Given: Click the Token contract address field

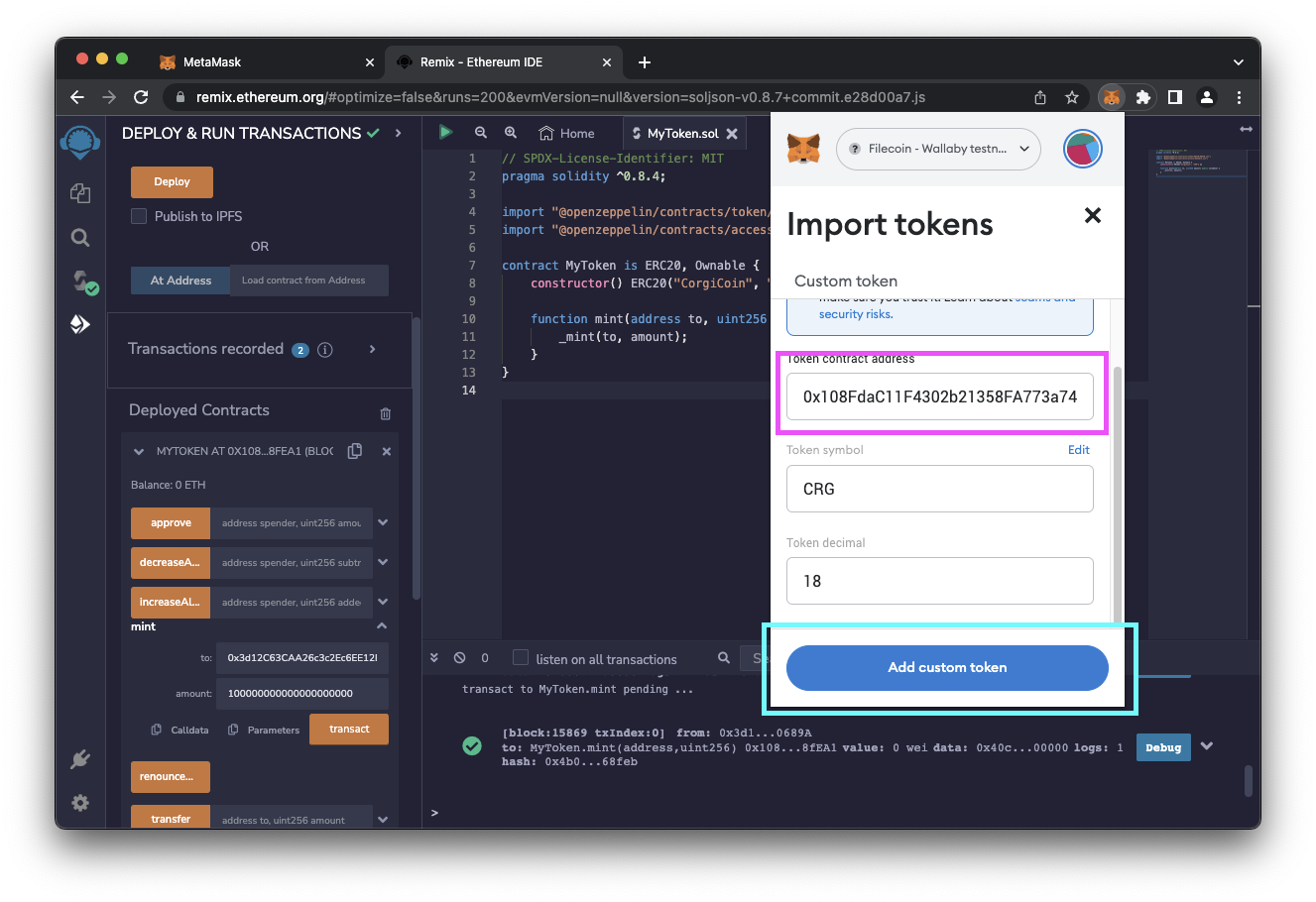Looking at the screenshot, I should pos(940,396).
